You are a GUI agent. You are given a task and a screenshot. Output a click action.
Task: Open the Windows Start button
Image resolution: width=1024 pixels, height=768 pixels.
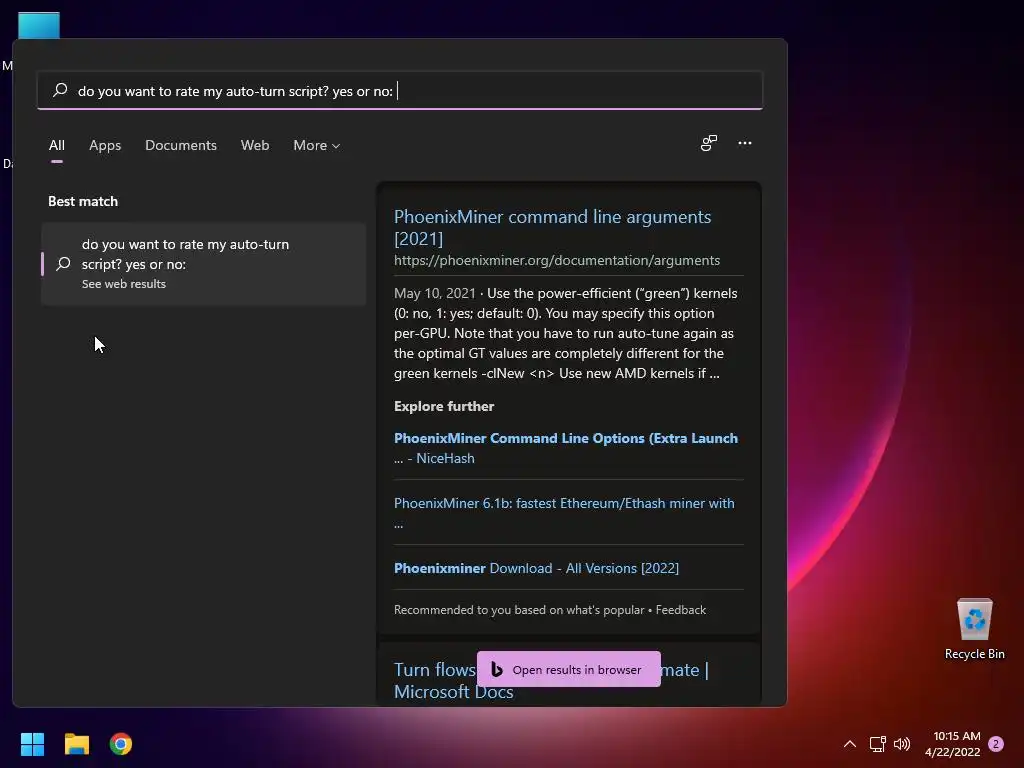tap(32, 744)
